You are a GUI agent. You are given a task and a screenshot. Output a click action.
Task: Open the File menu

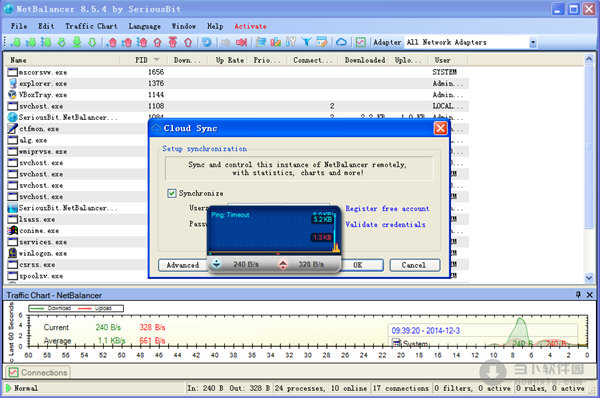click(19, 26)
